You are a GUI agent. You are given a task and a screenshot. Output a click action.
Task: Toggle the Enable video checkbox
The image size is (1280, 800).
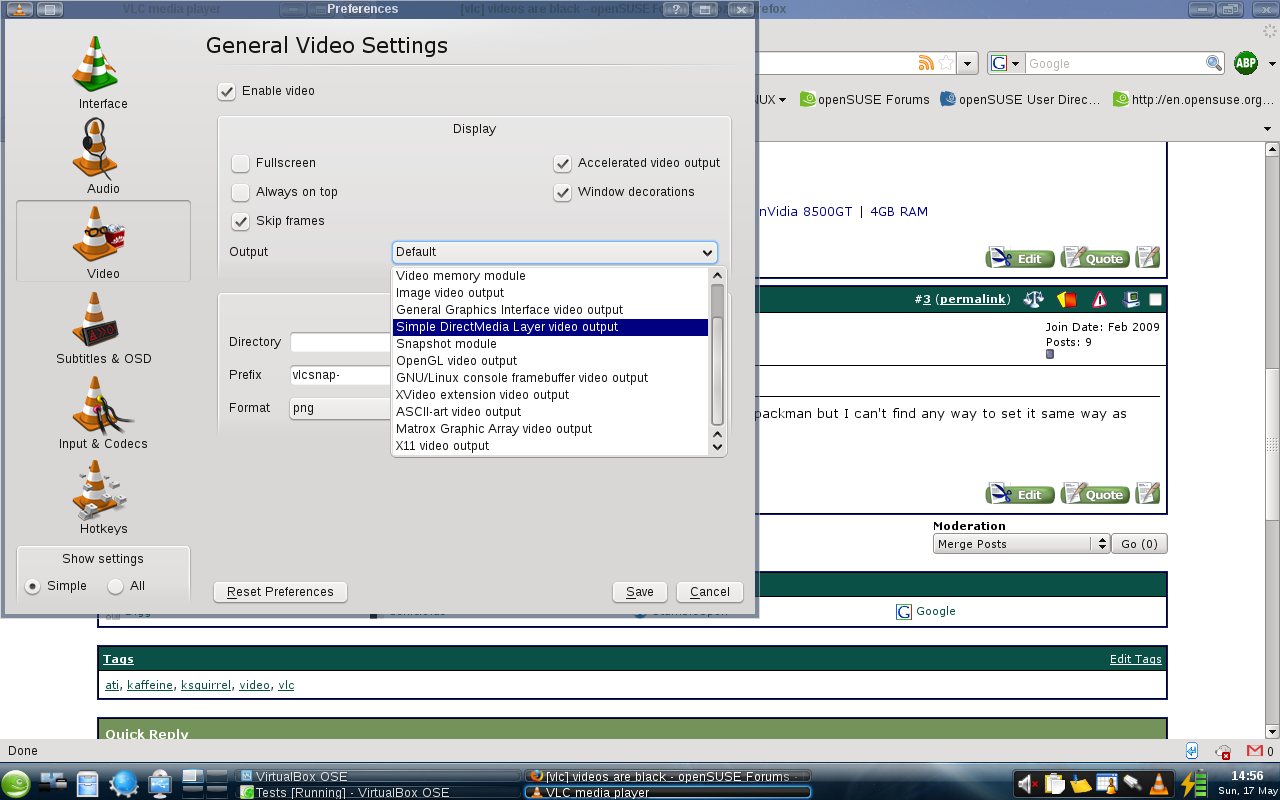pos(227,91)
